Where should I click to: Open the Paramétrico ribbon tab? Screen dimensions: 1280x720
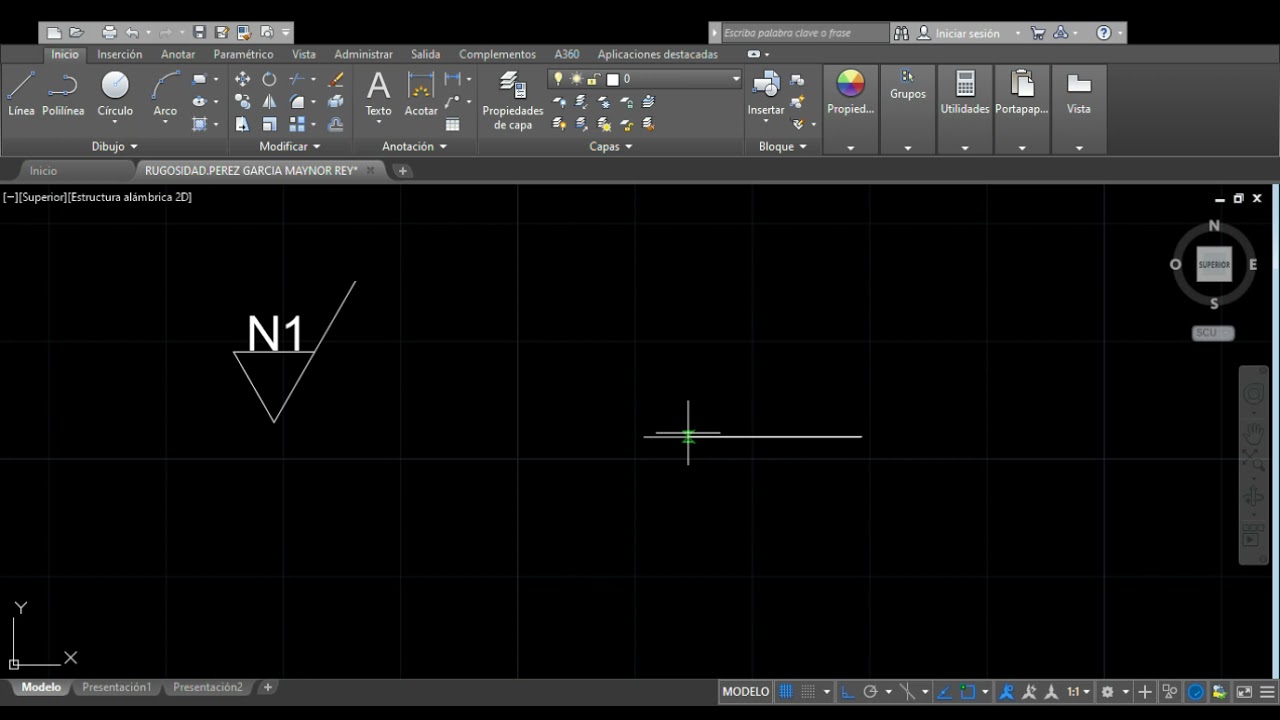[x=243, y=54]
